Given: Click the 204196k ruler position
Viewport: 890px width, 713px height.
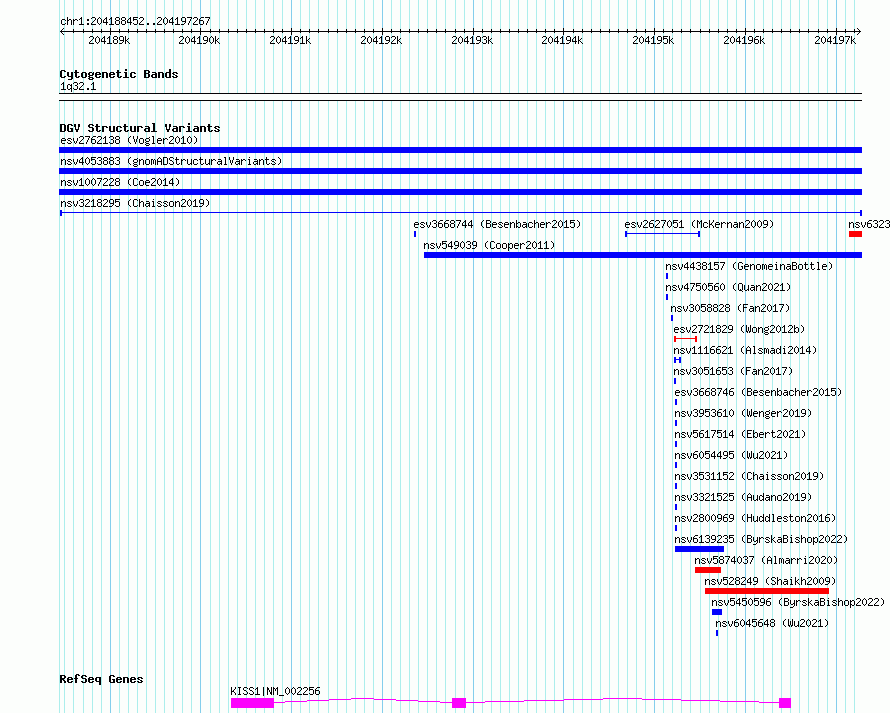Looking at the screenshot, I should click(x=744, y=40).
